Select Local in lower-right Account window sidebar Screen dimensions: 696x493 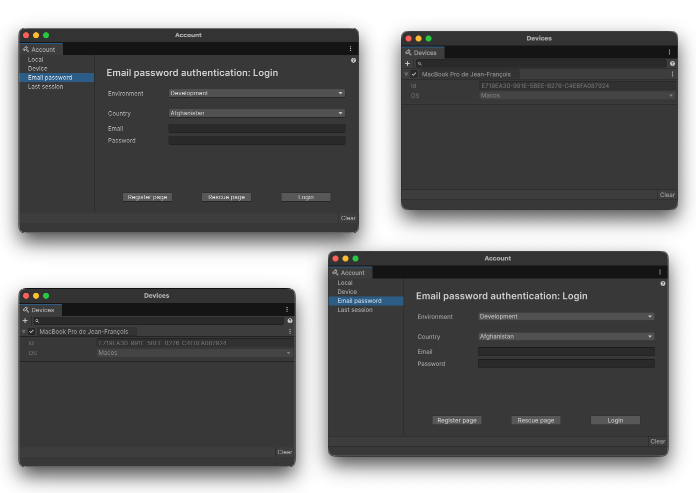coord(345,283)
